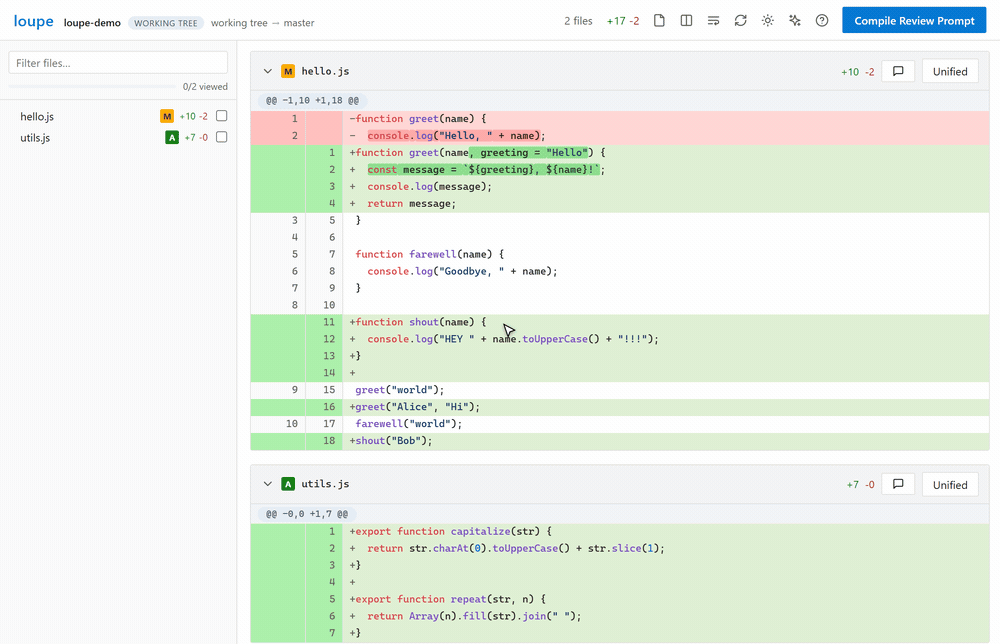Click added line 'function shout(name) {'

(x=620, y=322)
